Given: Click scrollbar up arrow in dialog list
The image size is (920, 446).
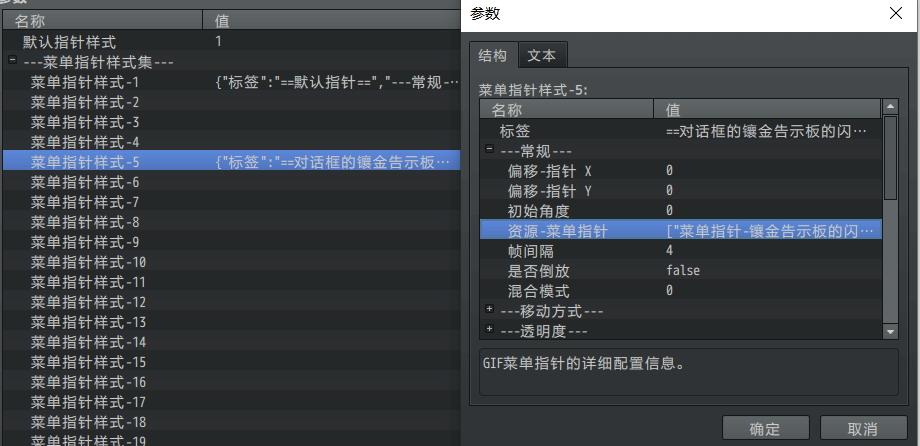Looking at the screenshot, I should pyautogui.click(x=890, y=109).
